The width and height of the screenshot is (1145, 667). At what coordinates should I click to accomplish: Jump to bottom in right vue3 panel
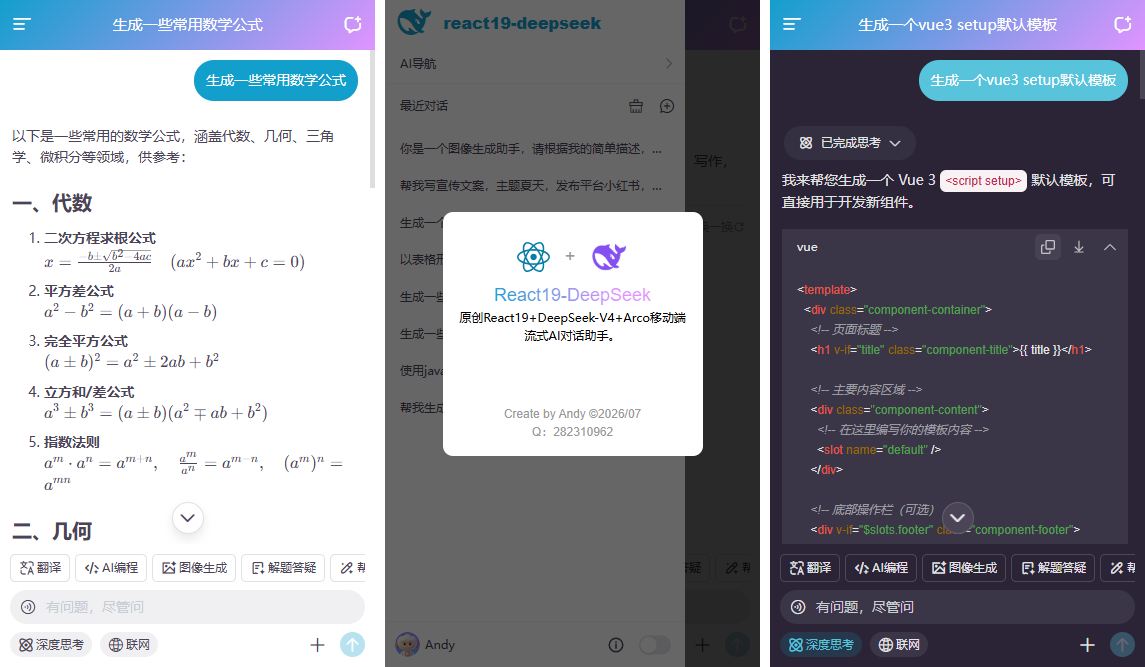coord(957,517)
